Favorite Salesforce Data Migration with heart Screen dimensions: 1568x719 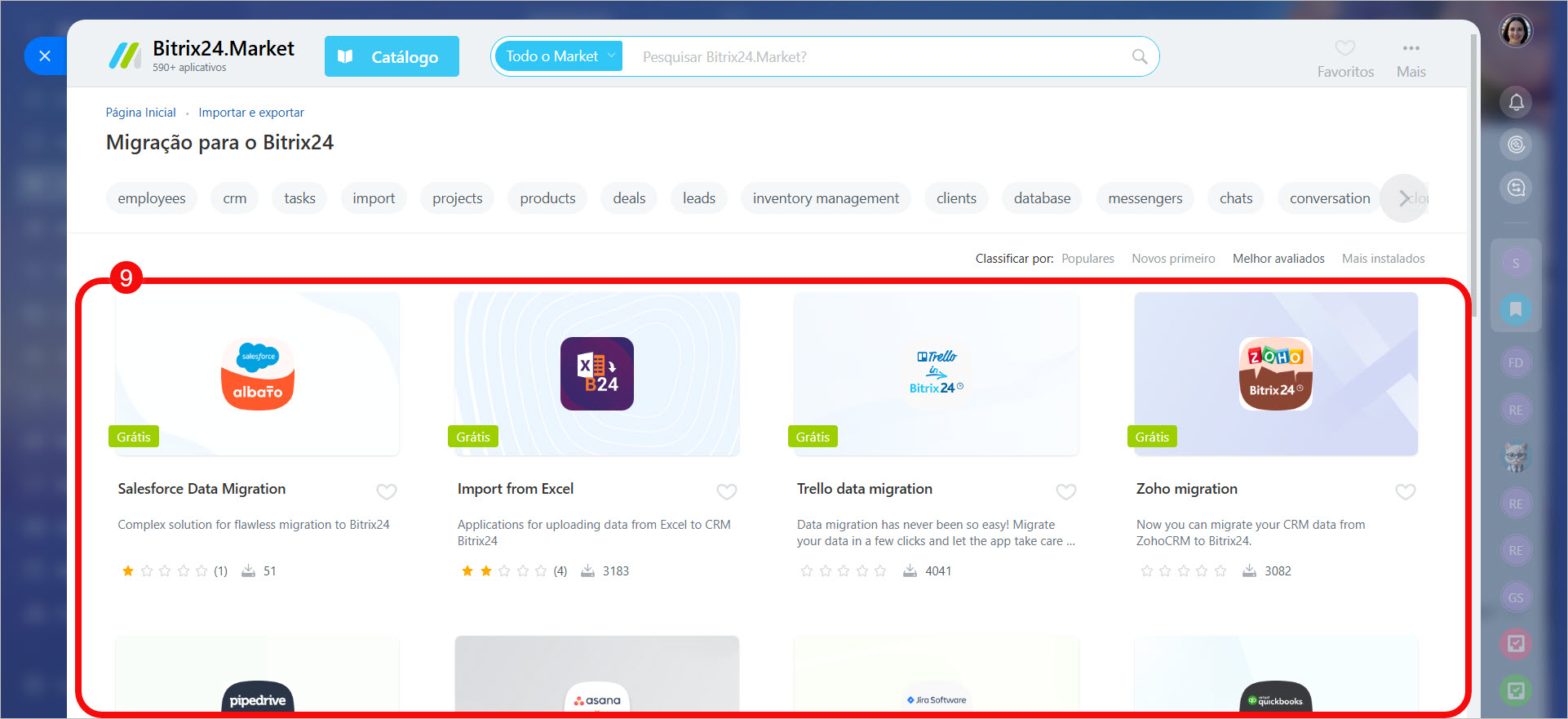[x=387, y=491]
